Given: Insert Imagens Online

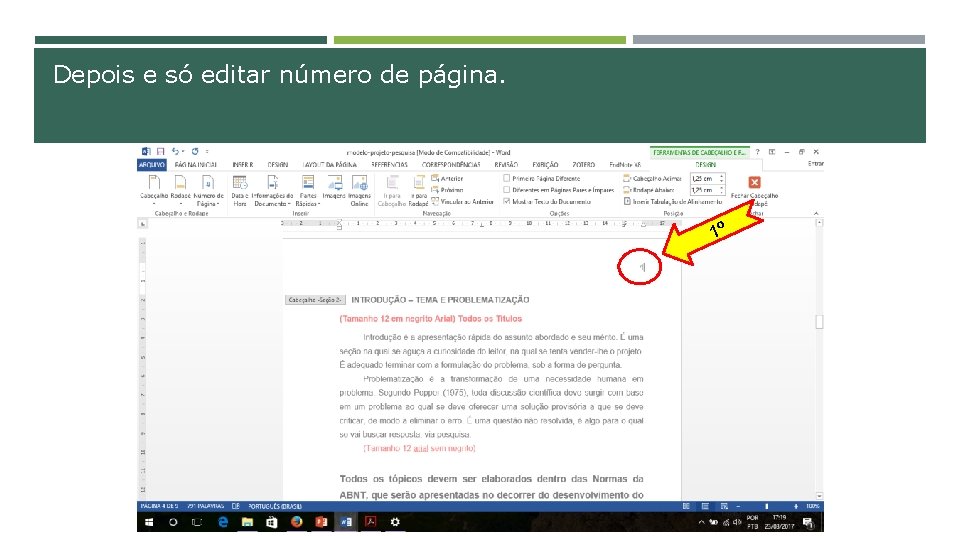Looking at the screenshot, I should (359, 190).
